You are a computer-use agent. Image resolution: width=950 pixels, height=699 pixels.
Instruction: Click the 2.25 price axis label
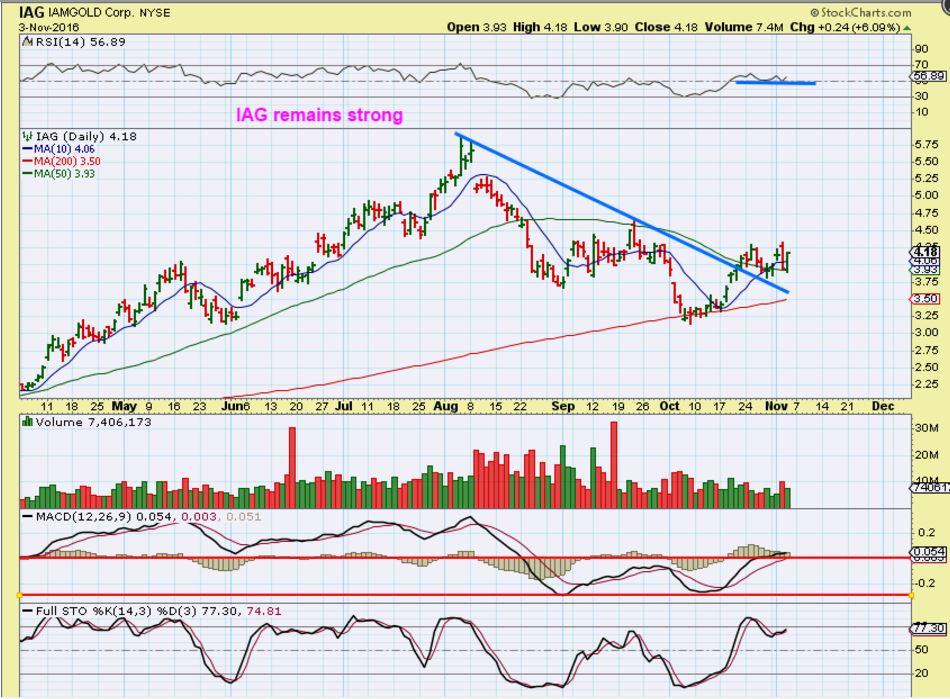pos(928,385)
